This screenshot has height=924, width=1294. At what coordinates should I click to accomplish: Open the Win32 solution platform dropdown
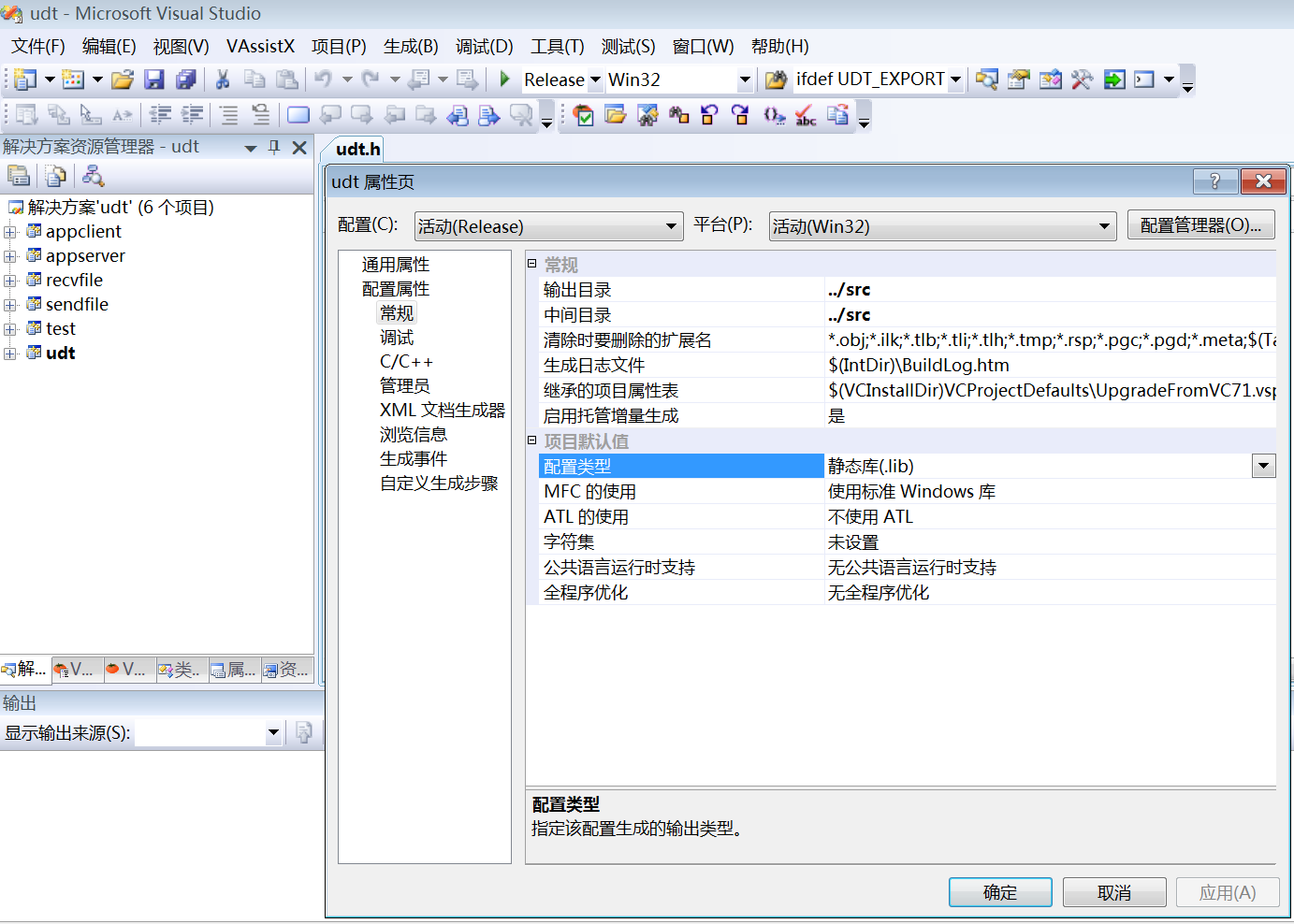[745, 80]
